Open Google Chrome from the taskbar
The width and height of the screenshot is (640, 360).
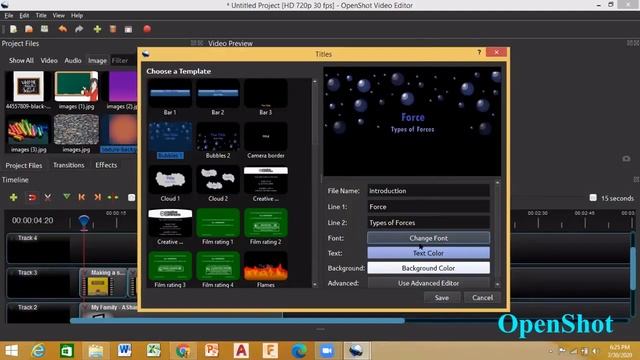point(182,351)
